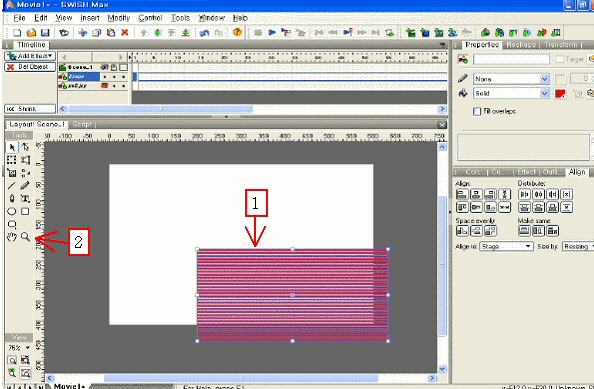The image size is (594, 389).
Task: Click Make same width icon
Action: tap(524, 231)
